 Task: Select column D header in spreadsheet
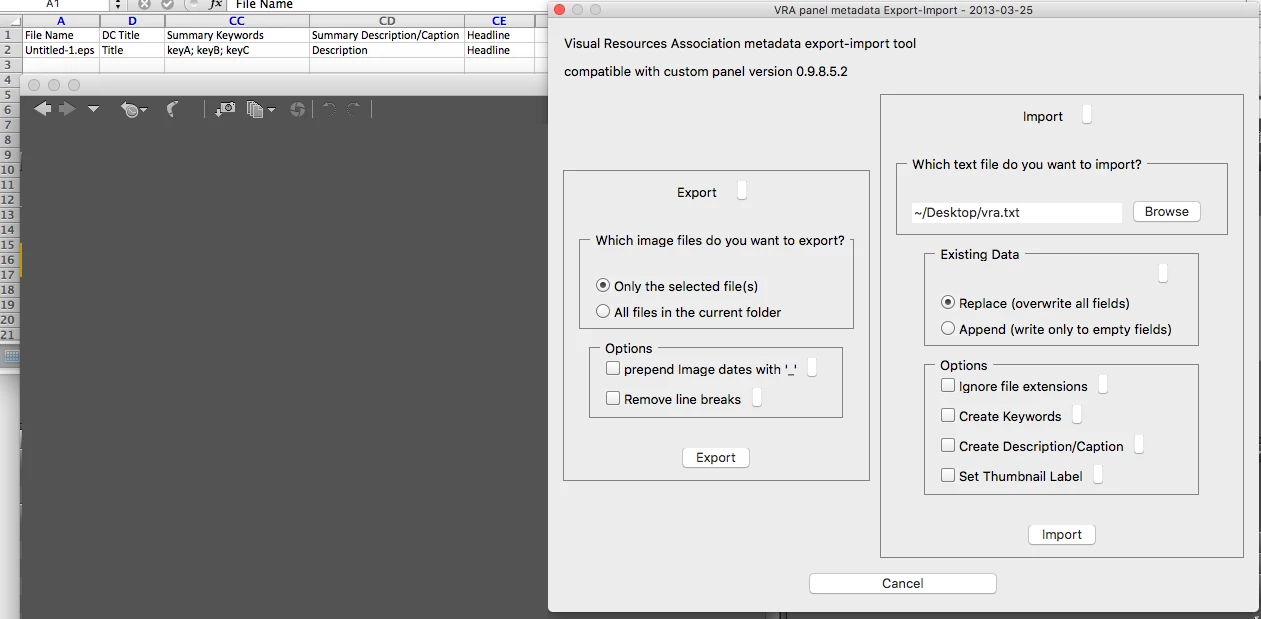coord(132,21)
